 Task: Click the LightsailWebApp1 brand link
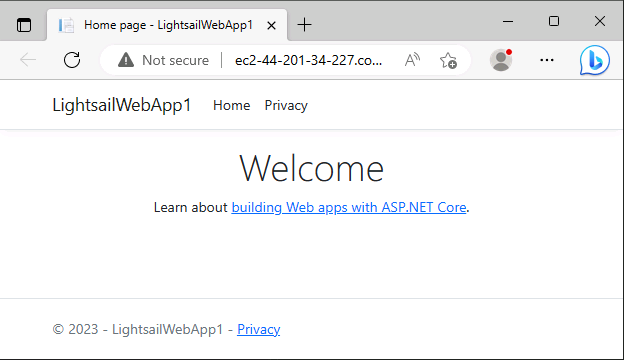click(122, 105)
